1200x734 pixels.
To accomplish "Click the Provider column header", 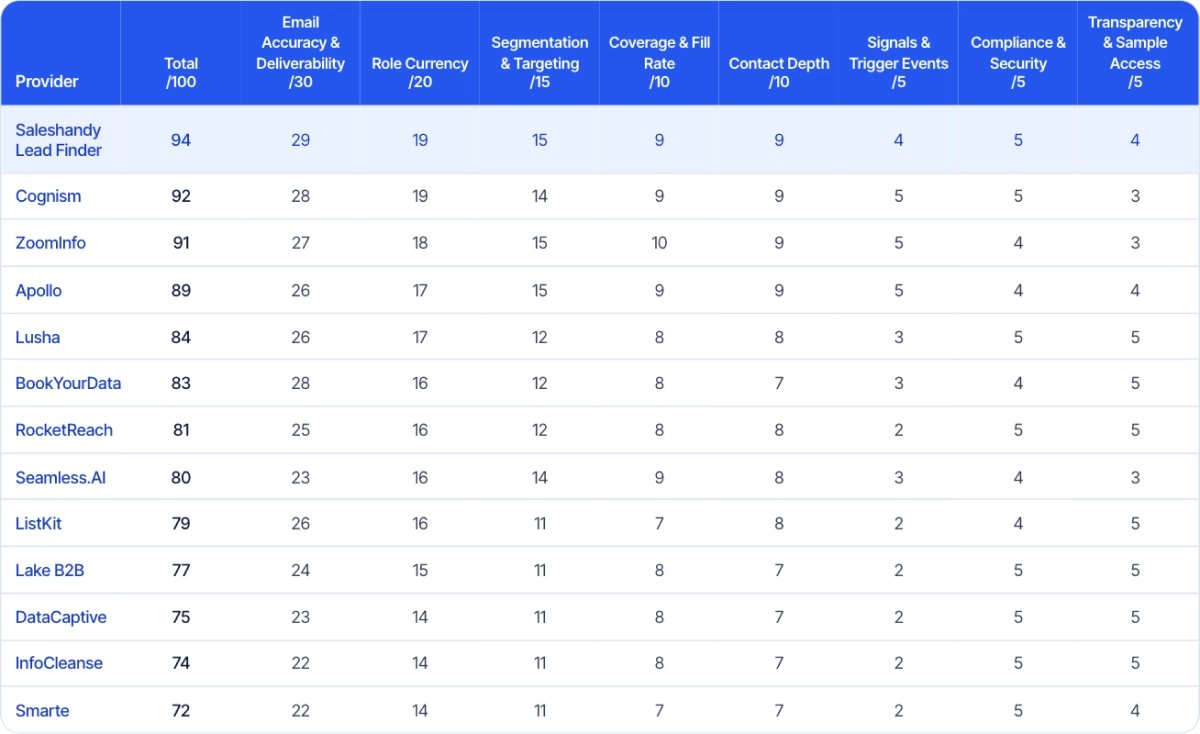I will [47, 81].
